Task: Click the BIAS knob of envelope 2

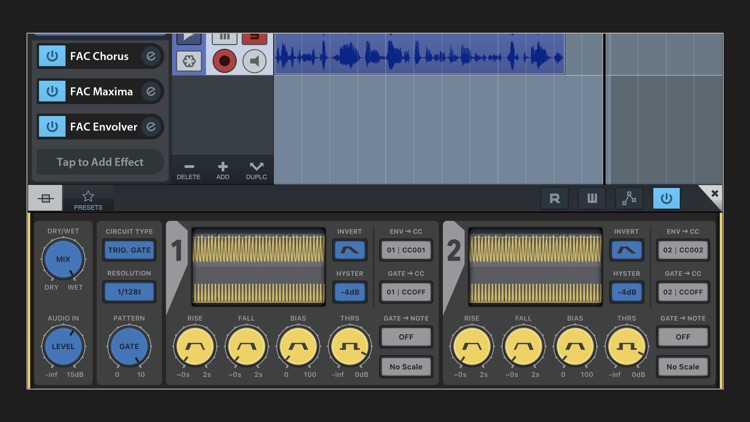Action: point(575,346)
